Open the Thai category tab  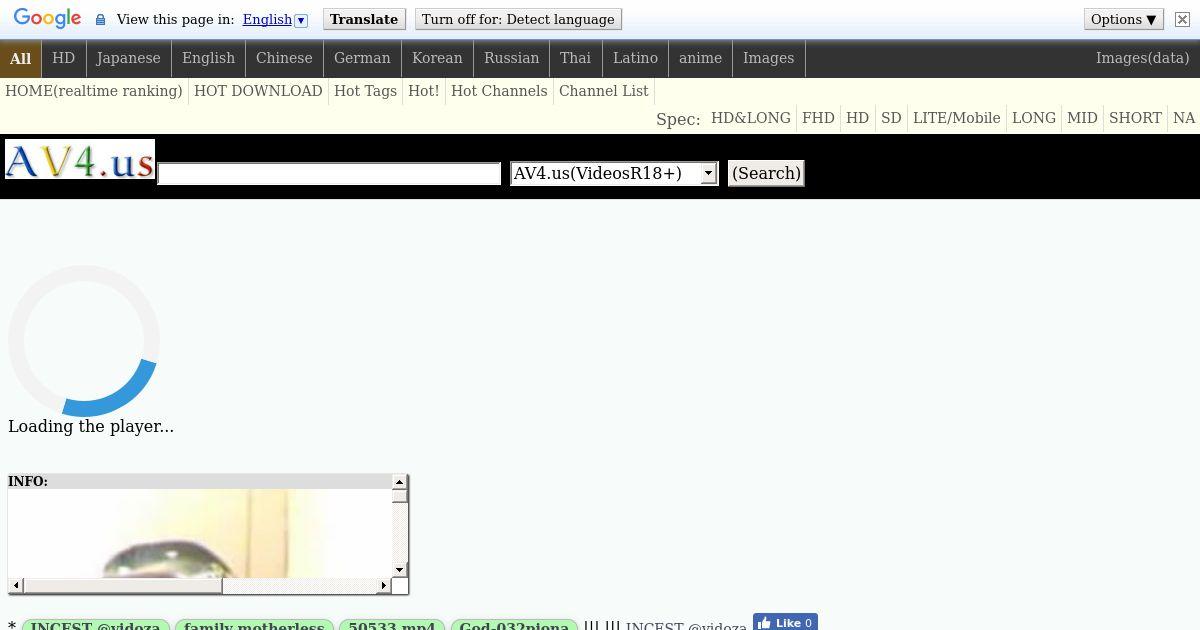tap(575, 58)
